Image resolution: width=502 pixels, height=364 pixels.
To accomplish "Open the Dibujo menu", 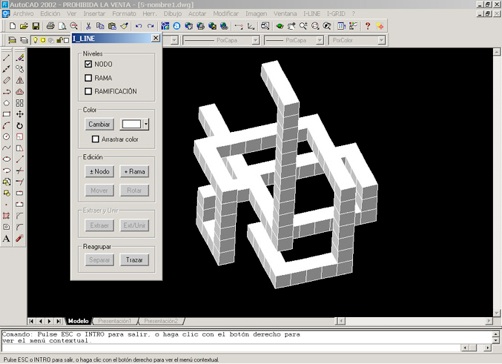I will coord(172,14).
